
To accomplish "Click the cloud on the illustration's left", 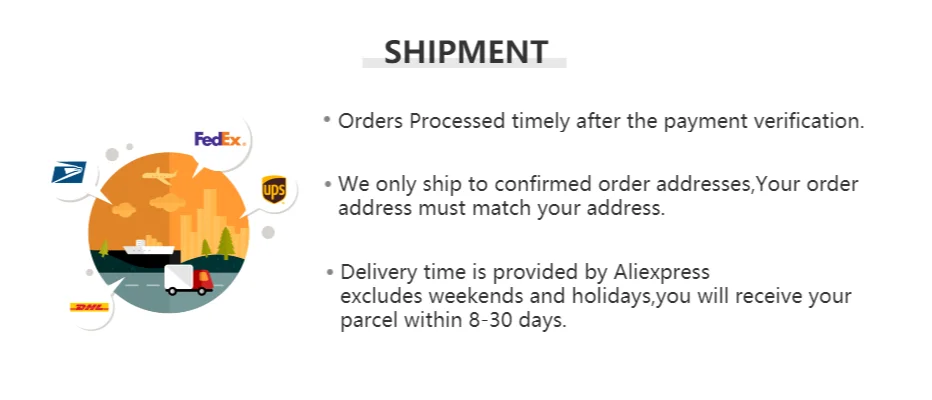I will point(124,210).
